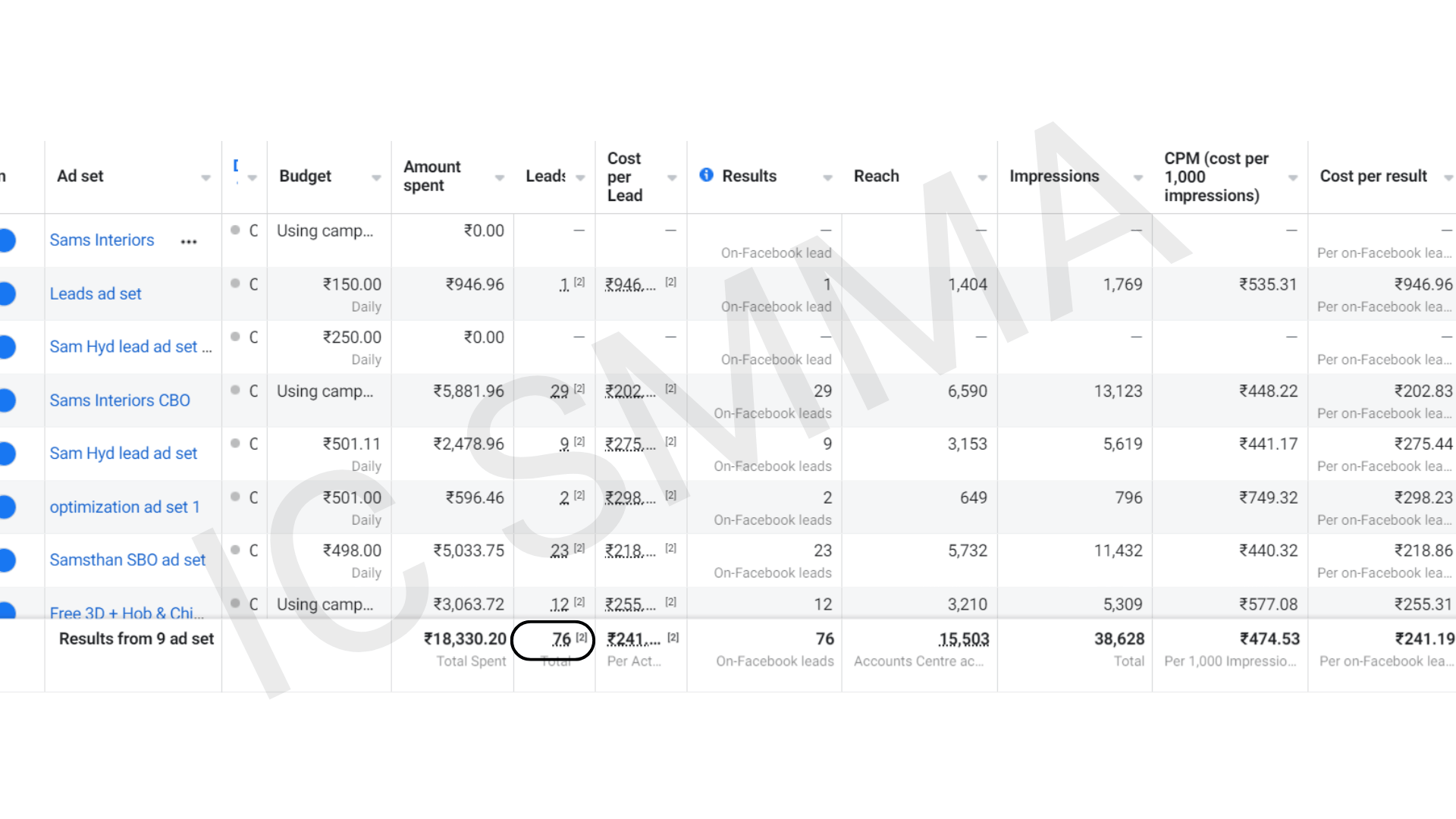Click delivery status dot for Sams Interiors row

point(235,230)
